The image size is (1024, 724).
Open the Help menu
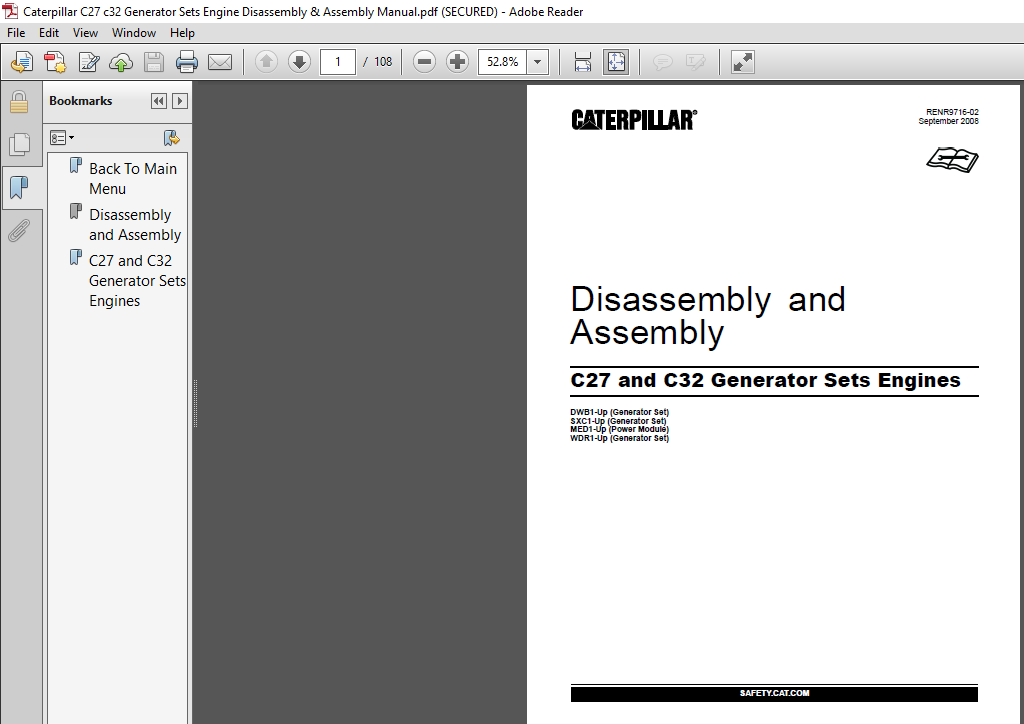coord(182,33)
